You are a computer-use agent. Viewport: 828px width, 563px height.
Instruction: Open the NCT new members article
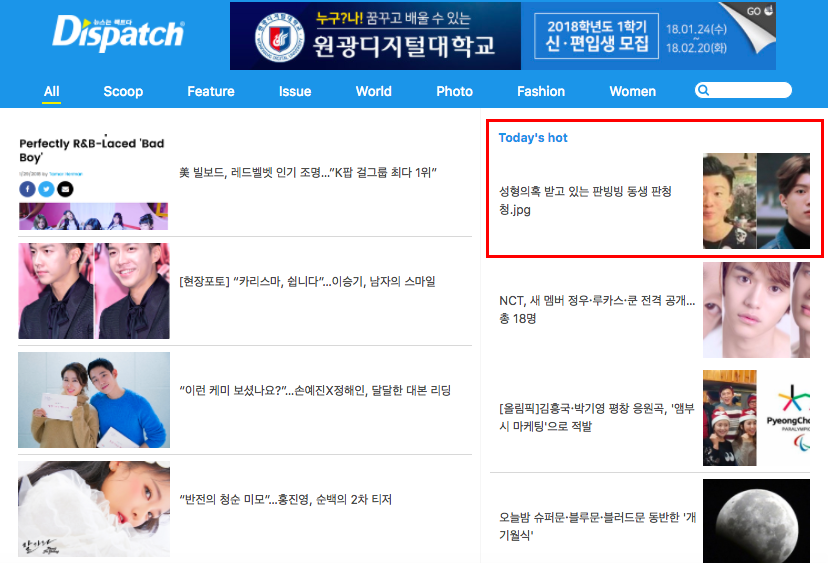597,309
